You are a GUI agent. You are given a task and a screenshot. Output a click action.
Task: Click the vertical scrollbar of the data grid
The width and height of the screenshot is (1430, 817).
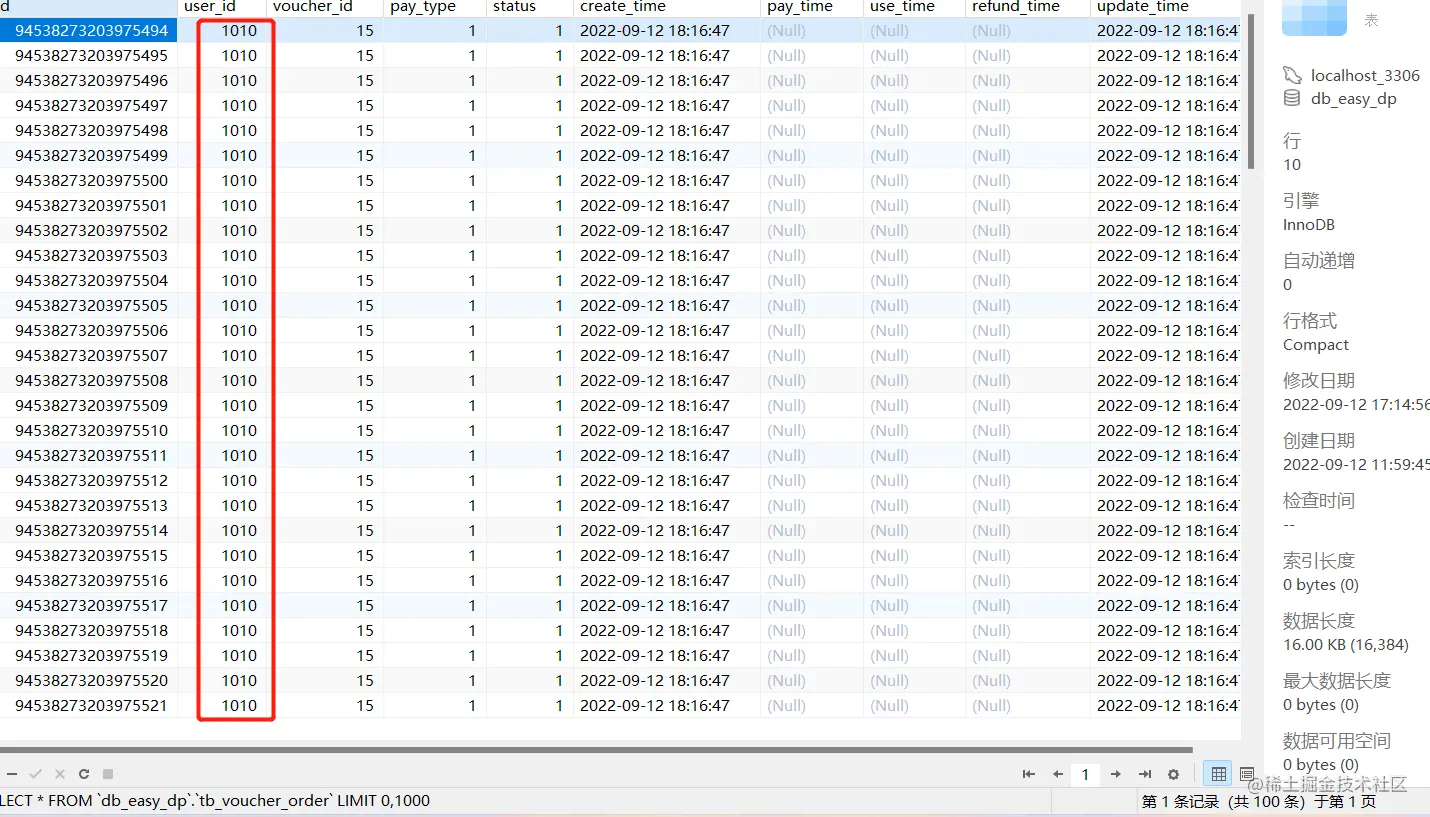1250,90
